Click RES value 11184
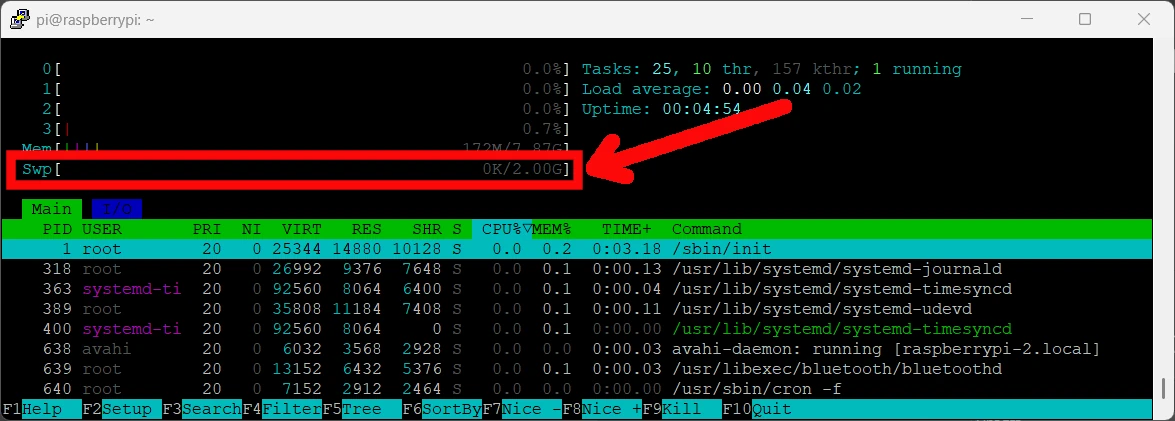The width and height of the screenshot is (1175, 421). click(357, 309)
